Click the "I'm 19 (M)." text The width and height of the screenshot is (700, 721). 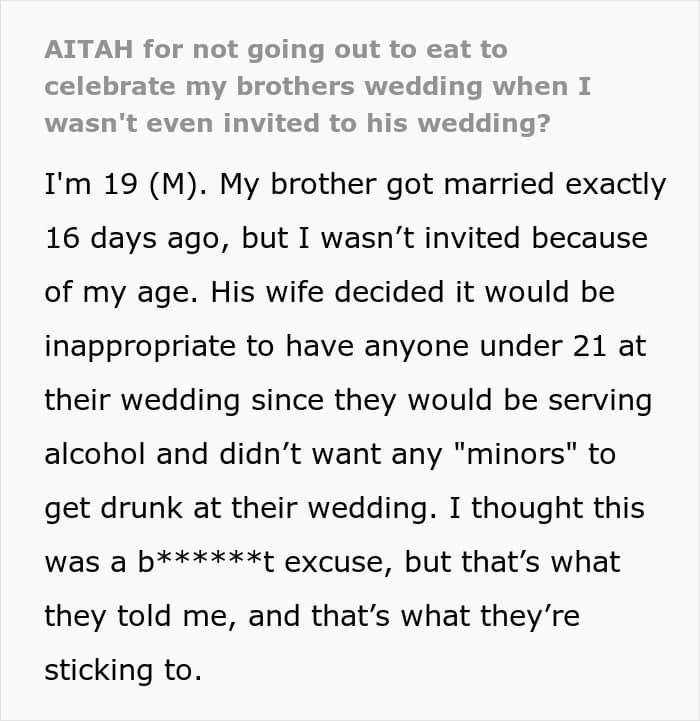(x=126, y=185)
